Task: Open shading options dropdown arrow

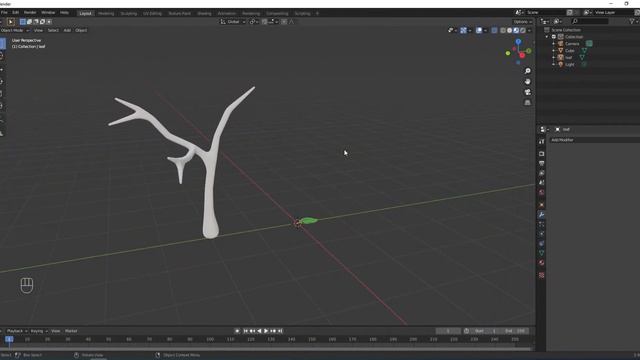Action: tap(529, 30)
